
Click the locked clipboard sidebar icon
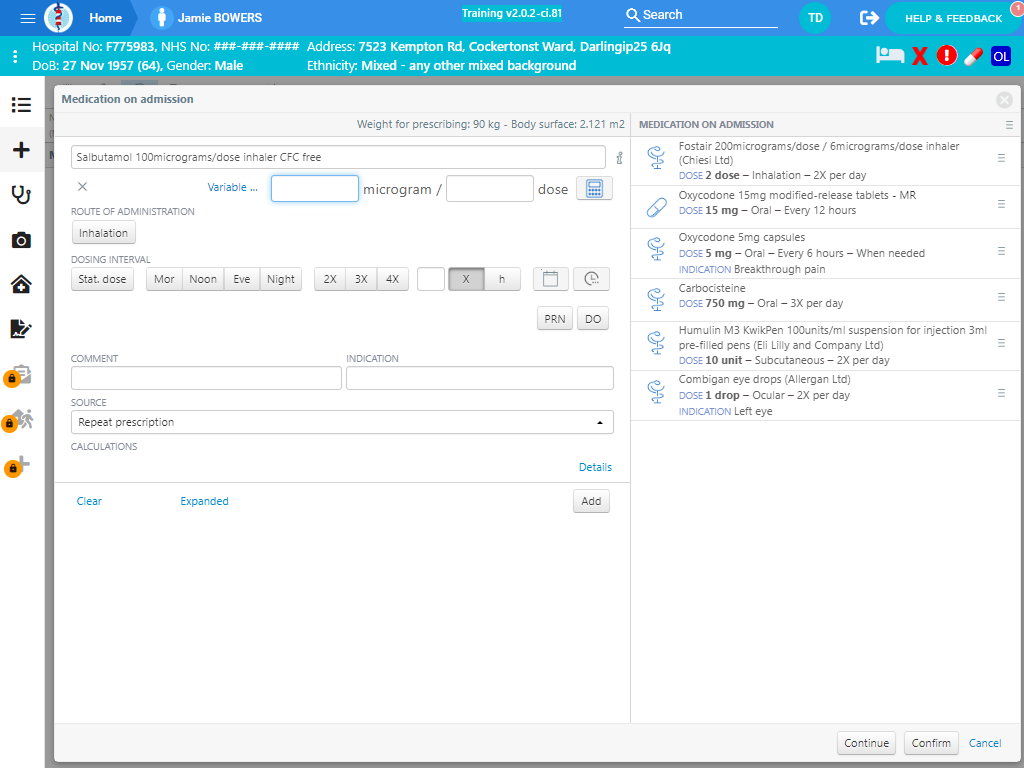[x=18, y=376]
